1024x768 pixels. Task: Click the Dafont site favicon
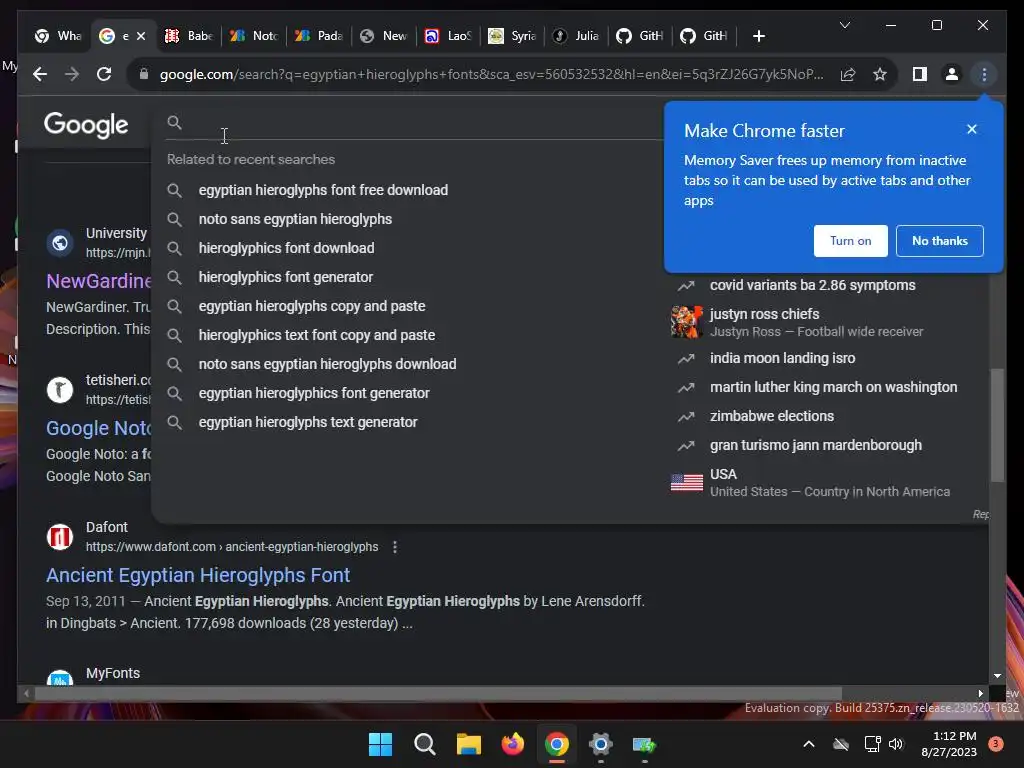tap(59, 537)
